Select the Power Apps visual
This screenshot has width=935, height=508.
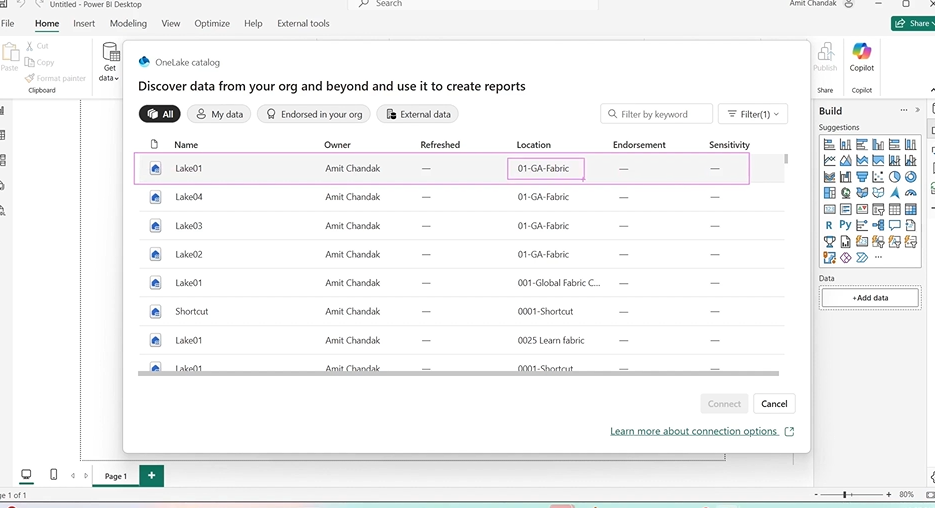pos(846,258)
